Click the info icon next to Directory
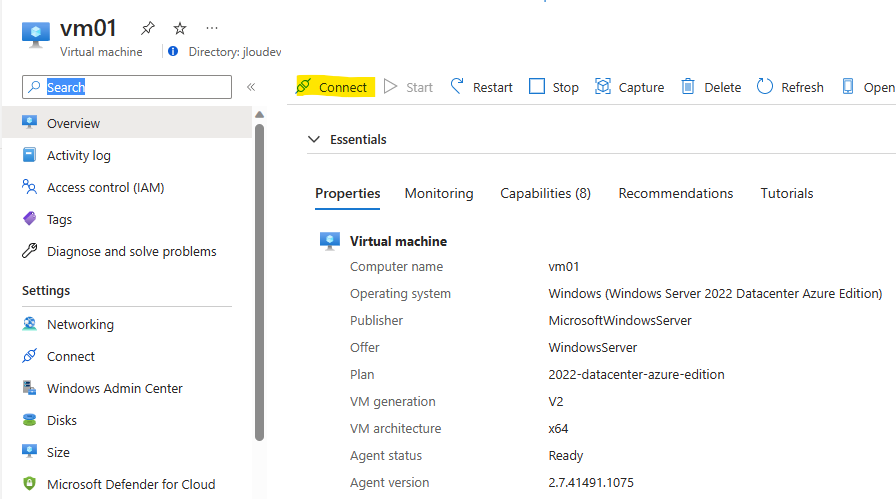 coord(173,51)
